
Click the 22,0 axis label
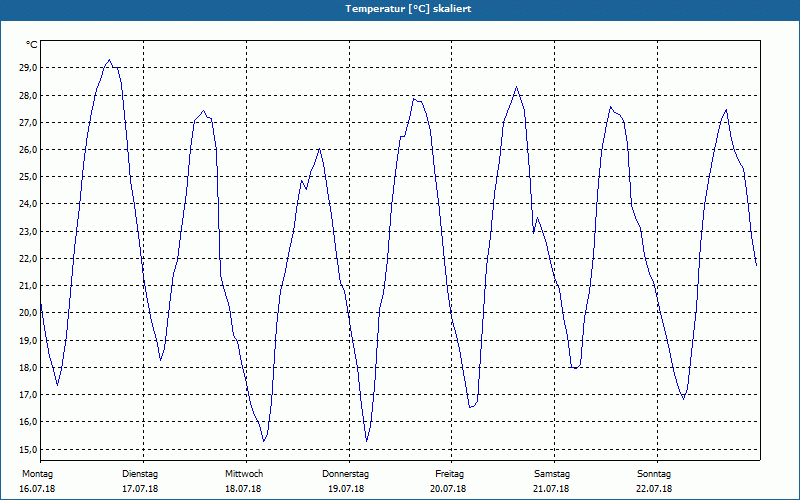click(27, 259)
